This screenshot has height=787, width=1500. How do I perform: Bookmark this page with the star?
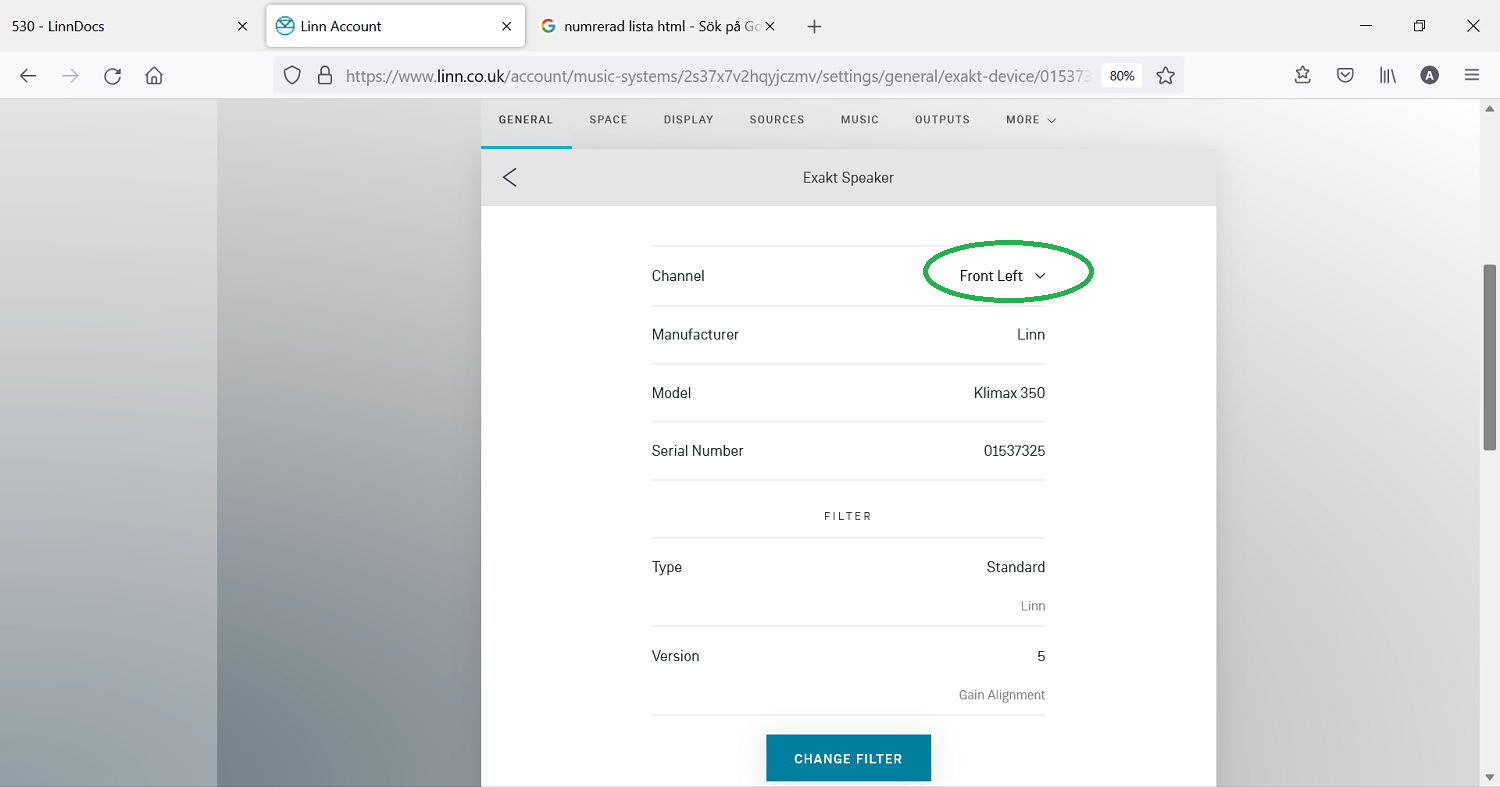tap(1165, 75)
